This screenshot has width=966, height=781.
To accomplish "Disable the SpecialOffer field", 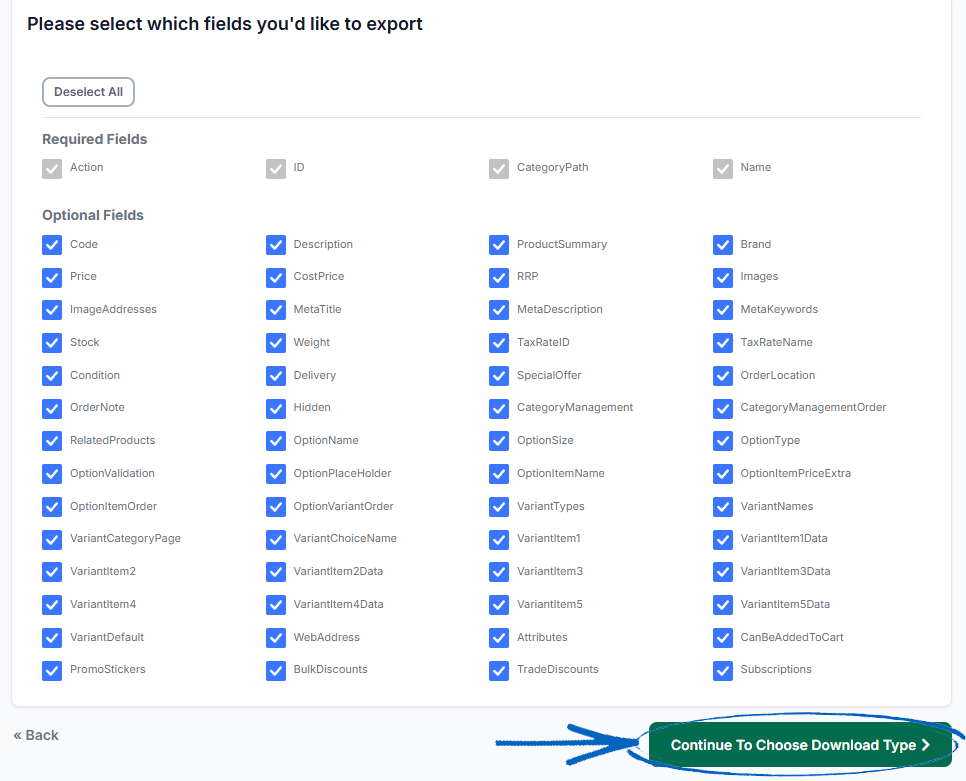I will [x=499, y=376].
